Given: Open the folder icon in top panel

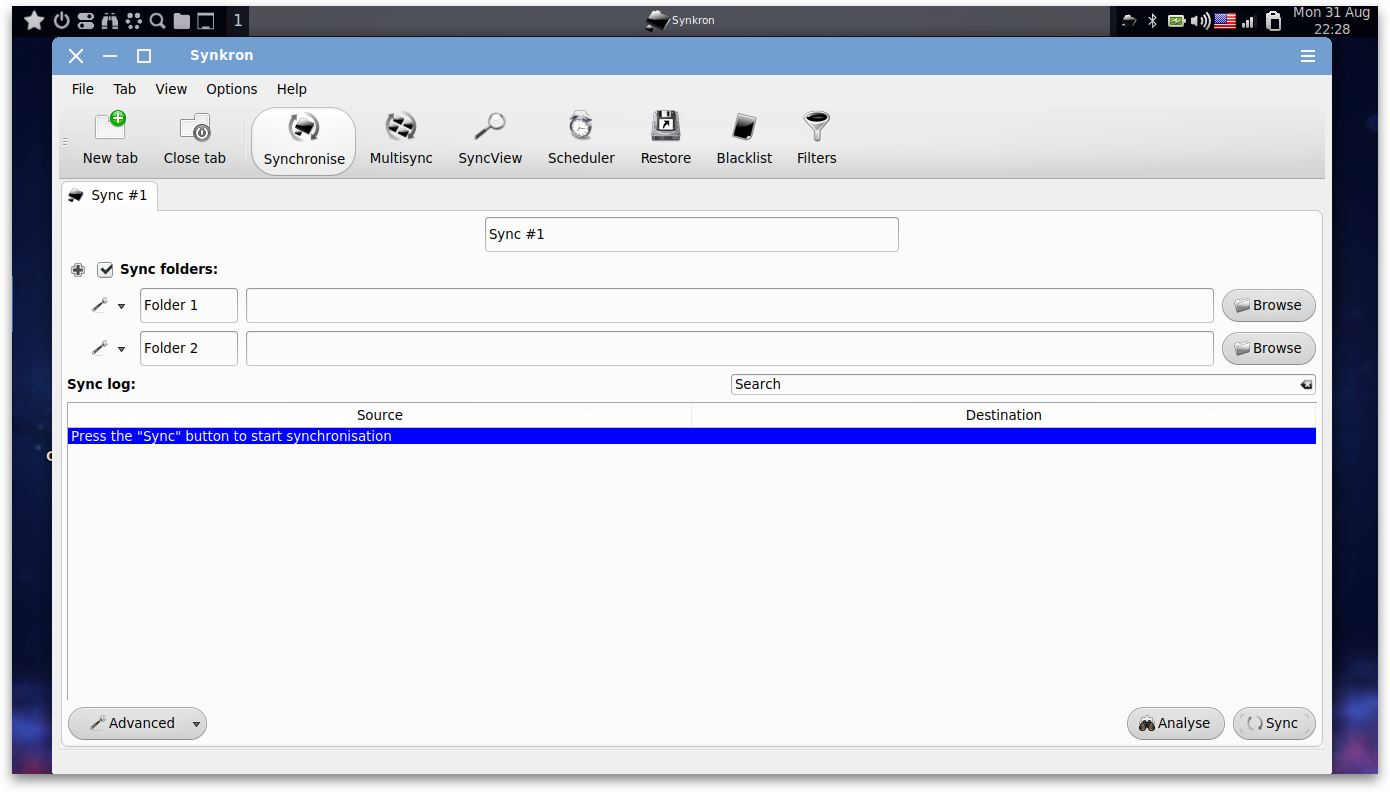Looking at the screenshot, I should [181, 21].
